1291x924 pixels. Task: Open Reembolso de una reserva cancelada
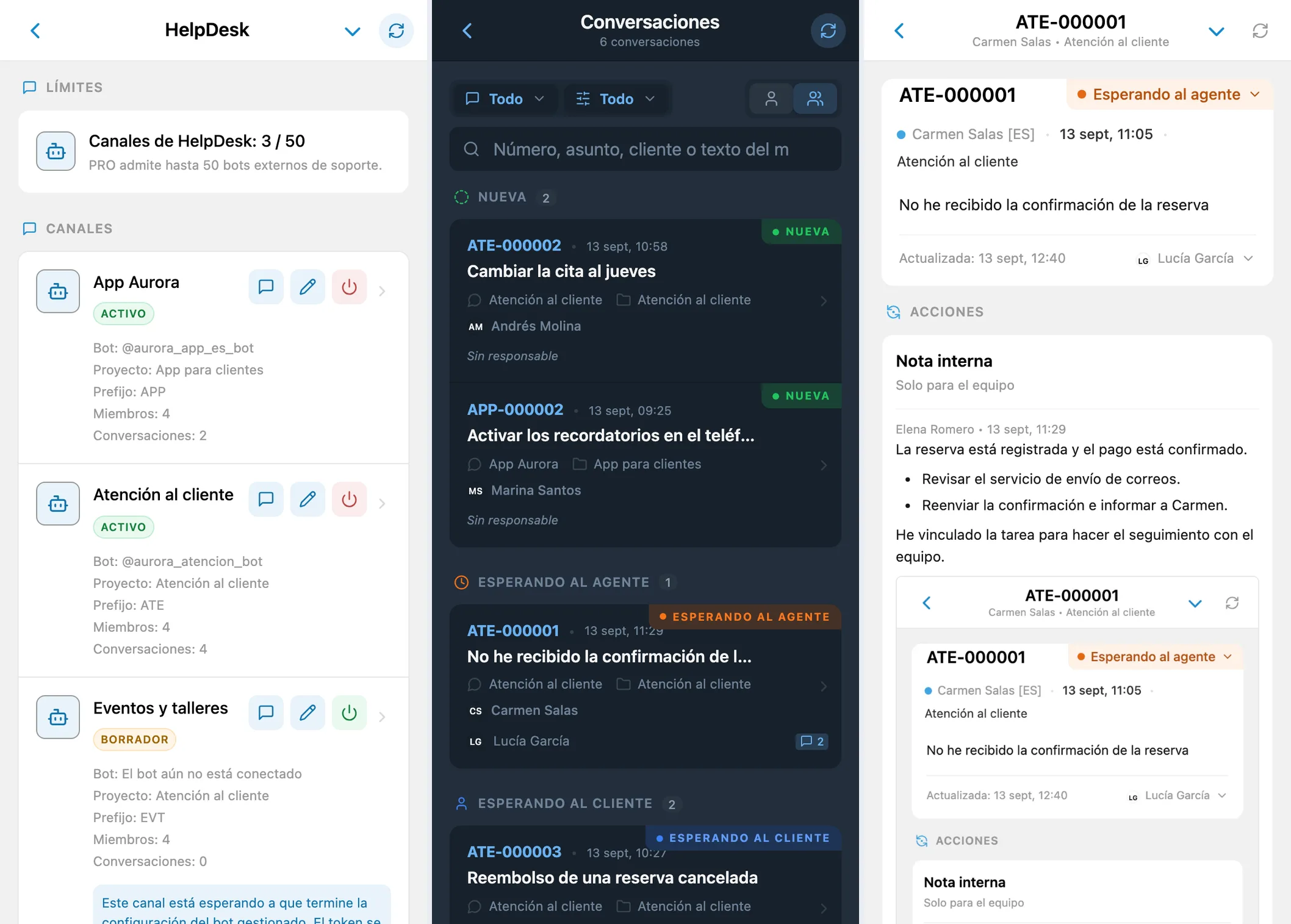pyautogui.click(x=613, y=878)
